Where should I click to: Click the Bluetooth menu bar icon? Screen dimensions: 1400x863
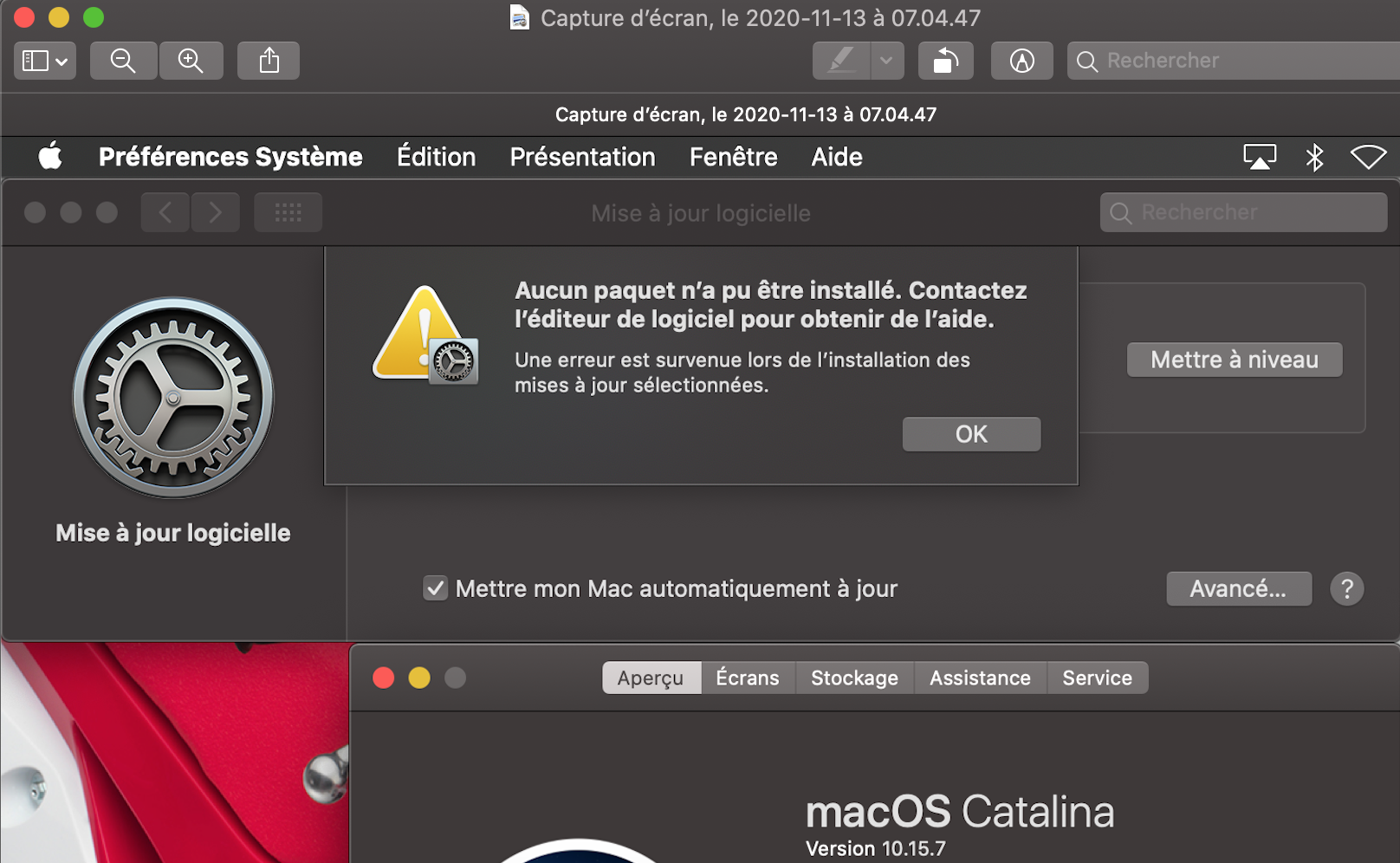[x=1315, y=157]
